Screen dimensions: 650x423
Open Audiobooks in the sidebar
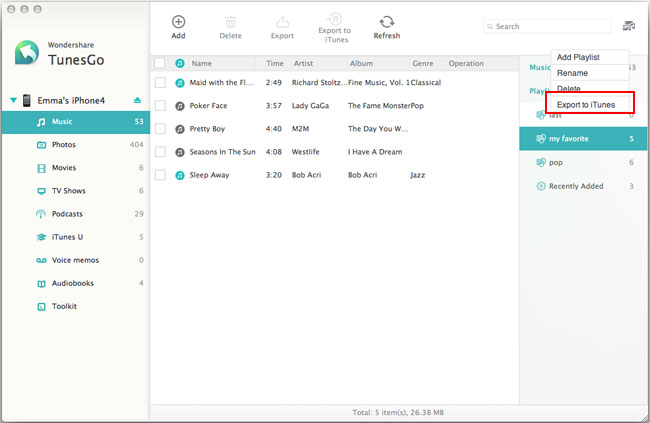[76, 283]
